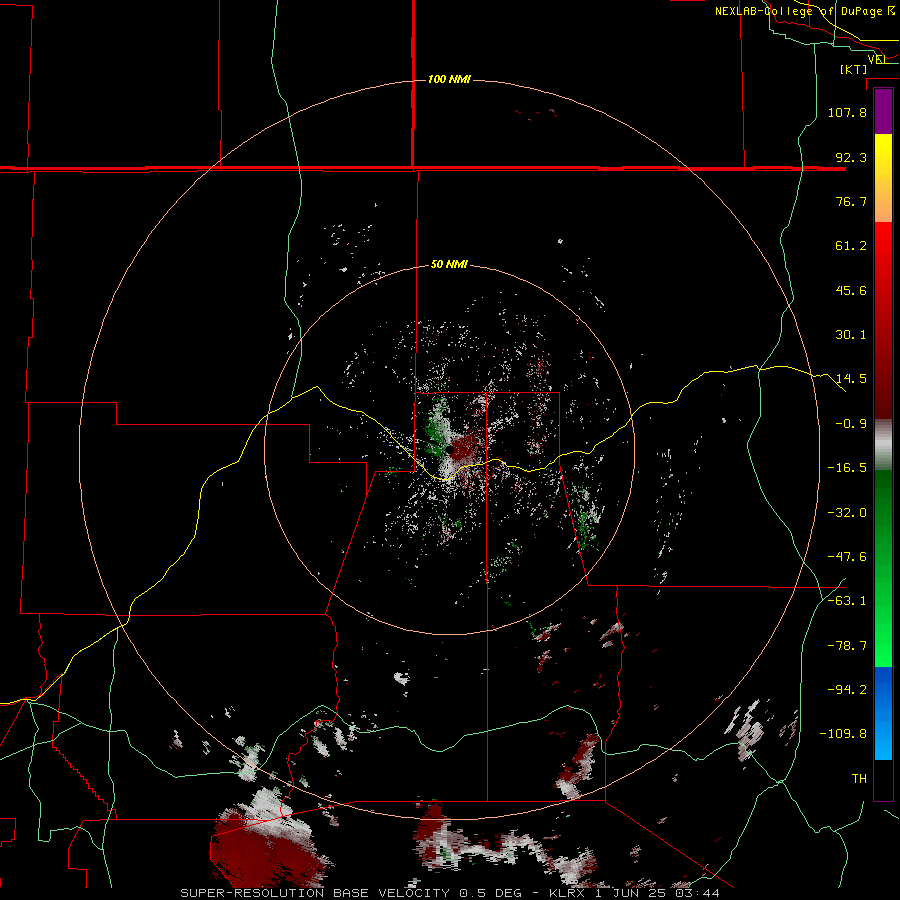Select the -32.0 velocity legend value
The image size is (900, 900).
click(x=847, y=513)
